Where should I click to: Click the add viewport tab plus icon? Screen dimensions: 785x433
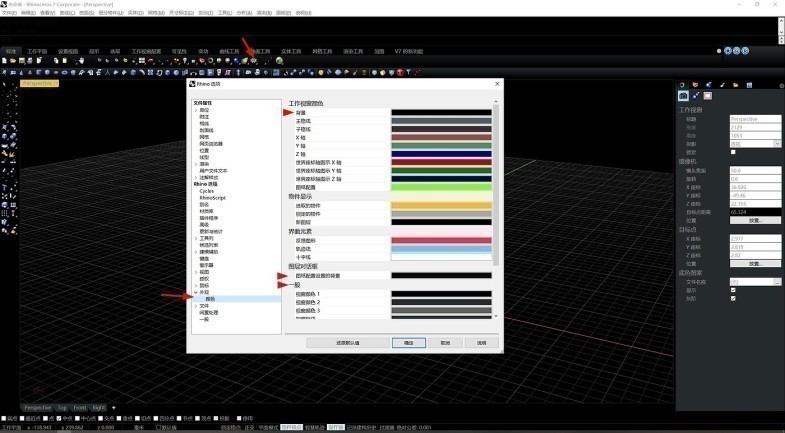pyautogui.click(x=114, y=407)
